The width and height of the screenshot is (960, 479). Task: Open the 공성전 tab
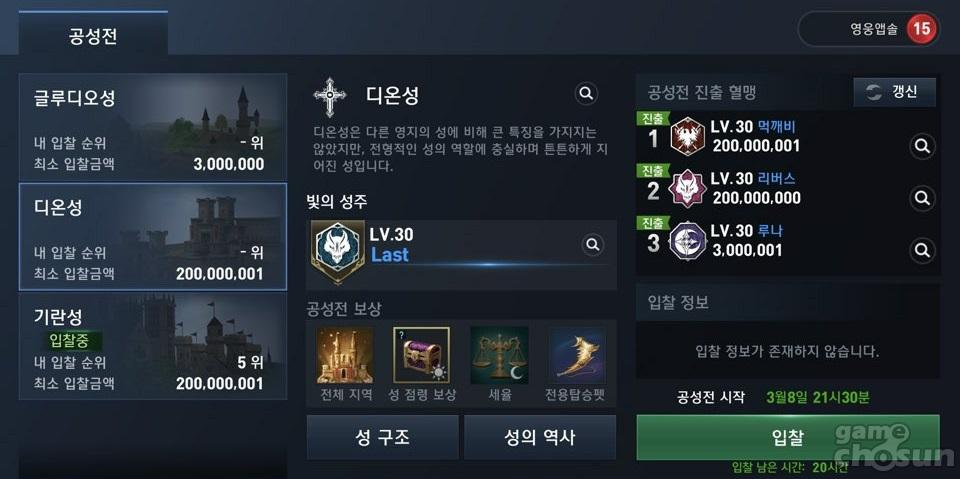(x=93, y=34)
